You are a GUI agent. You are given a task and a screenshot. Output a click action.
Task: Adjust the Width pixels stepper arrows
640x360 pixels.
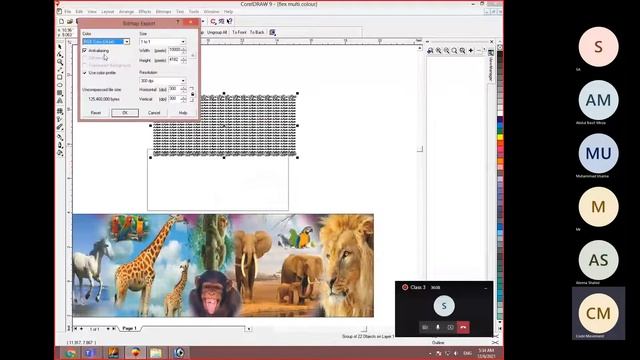point(184,50)
